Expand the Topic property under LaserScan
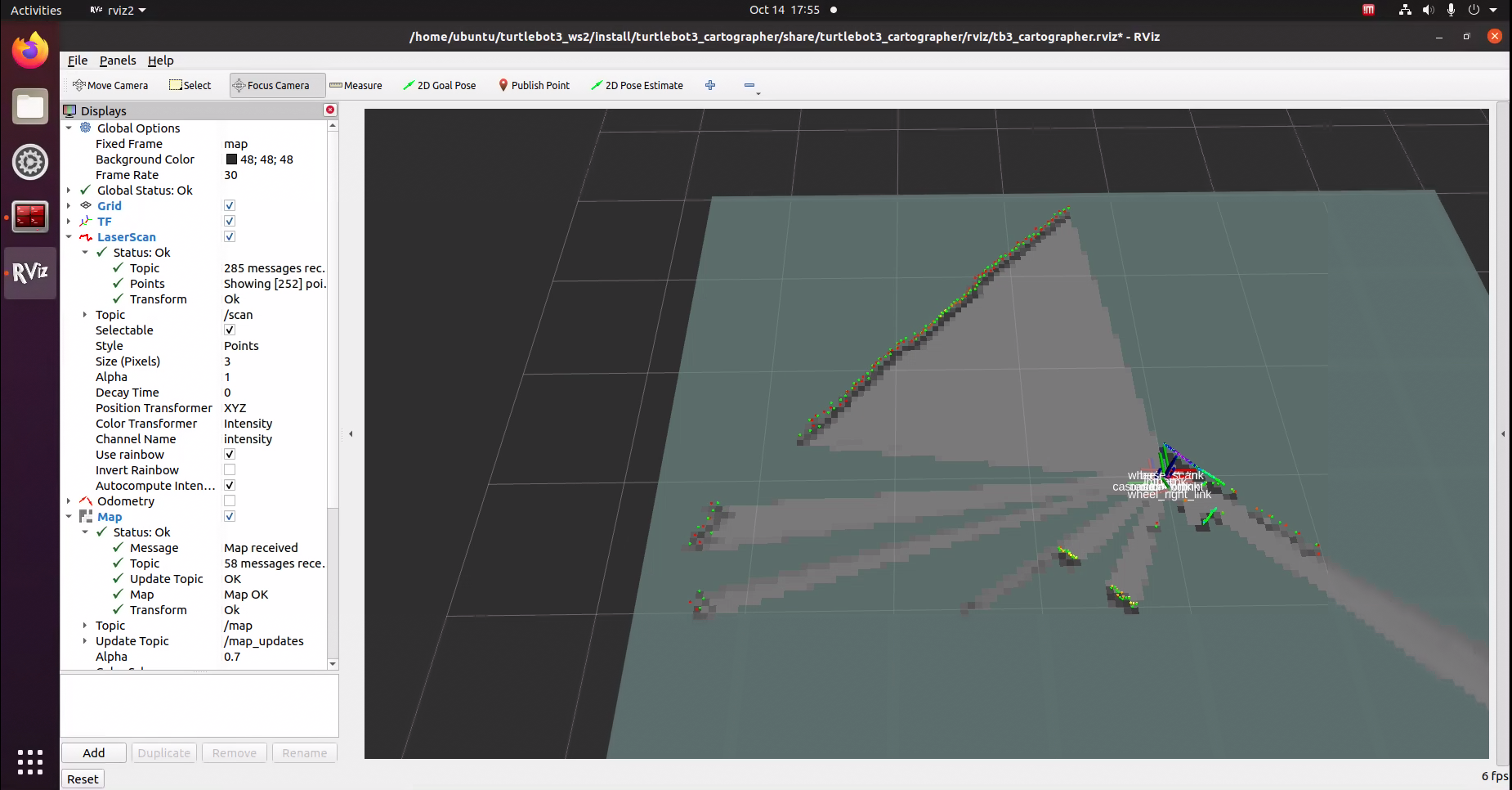 click(86, 314)
